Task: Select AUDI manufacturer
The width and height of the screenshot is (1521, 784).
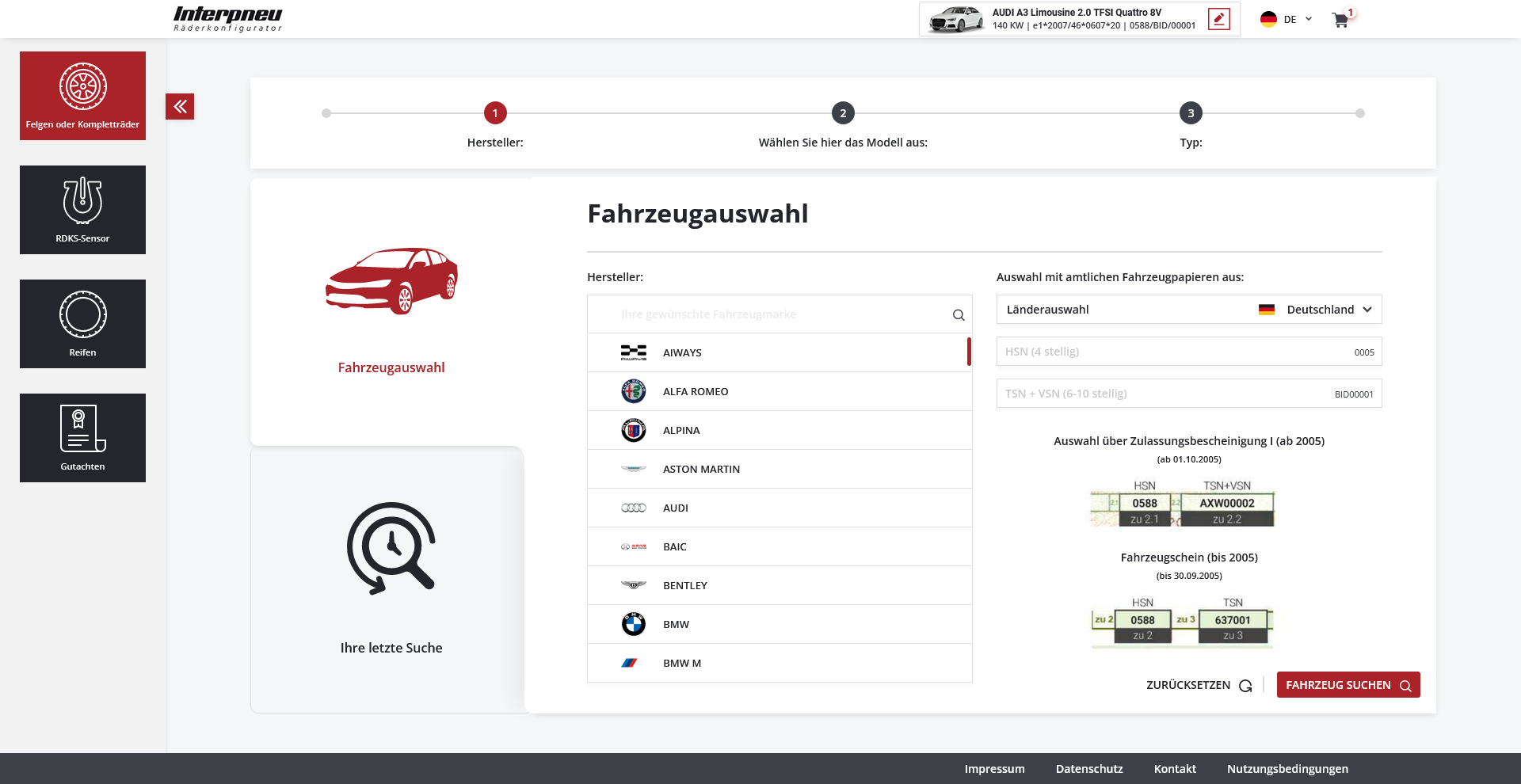Action: click(x=780, y=508)
